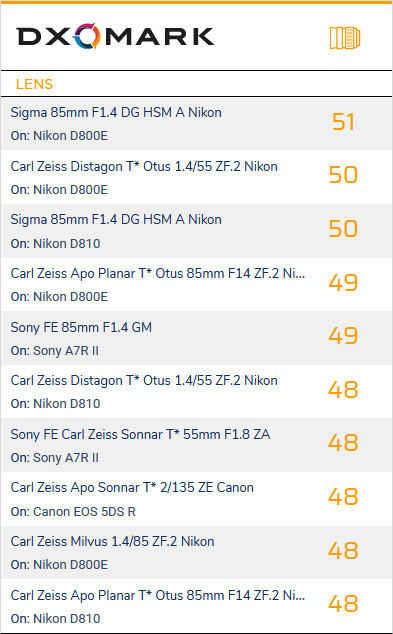Open Sony FE 85mm F1.4 GM entry

pyautogui.click(x=196, y=338)
